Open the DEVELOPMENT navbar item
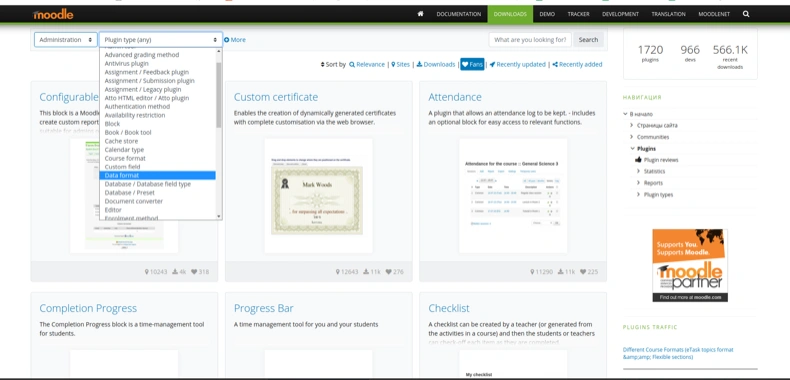 pos(620,14)
